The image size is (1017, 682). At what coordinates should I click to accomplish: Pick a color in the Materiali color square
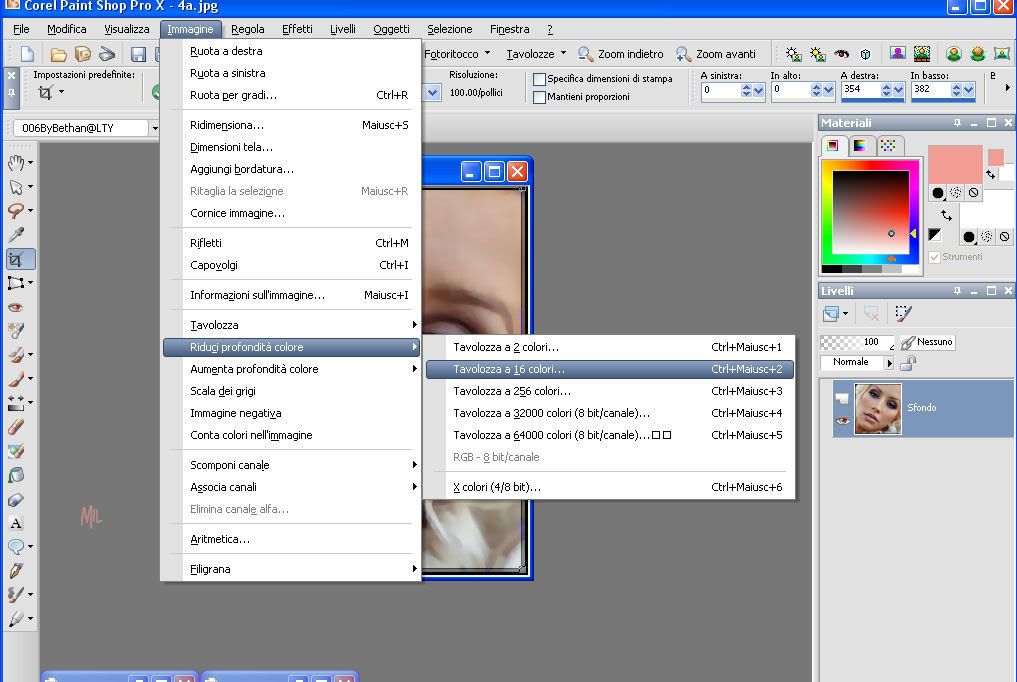(870, 212)
